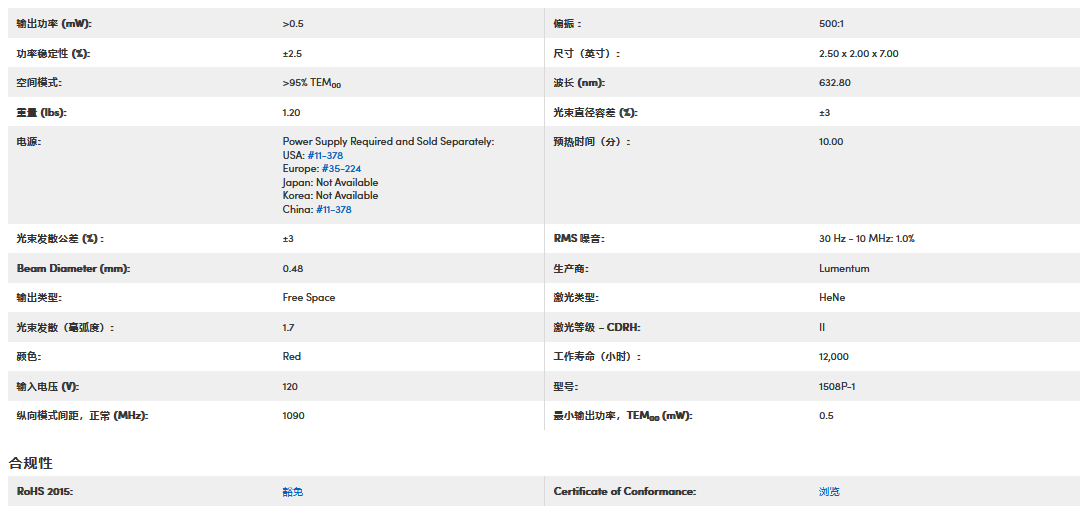Click the RoHS 2015 label
Viewport: 1088px width, 526px height.
tap(45, 492)
